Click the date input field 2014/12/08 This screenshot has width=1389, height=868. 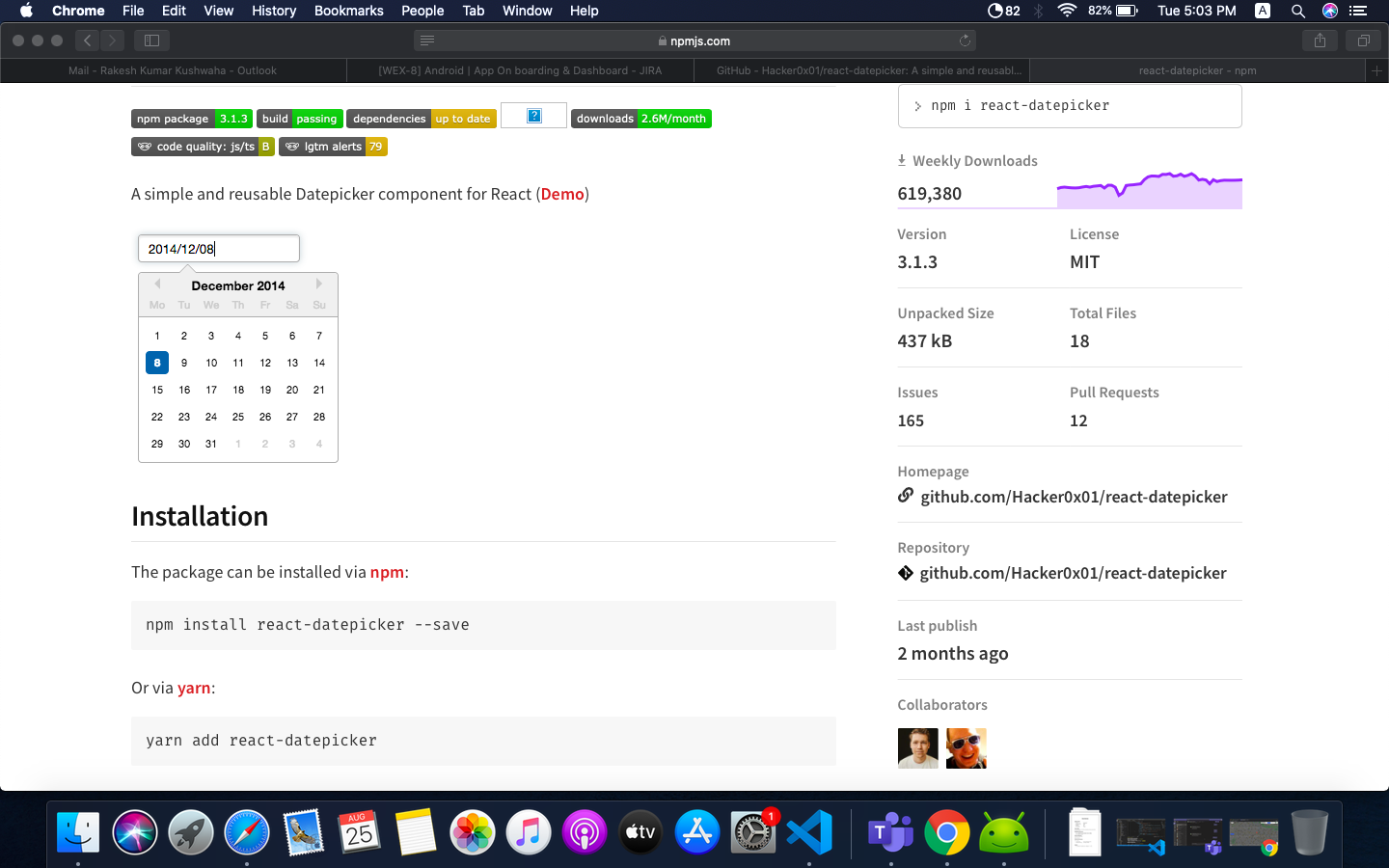219,249
